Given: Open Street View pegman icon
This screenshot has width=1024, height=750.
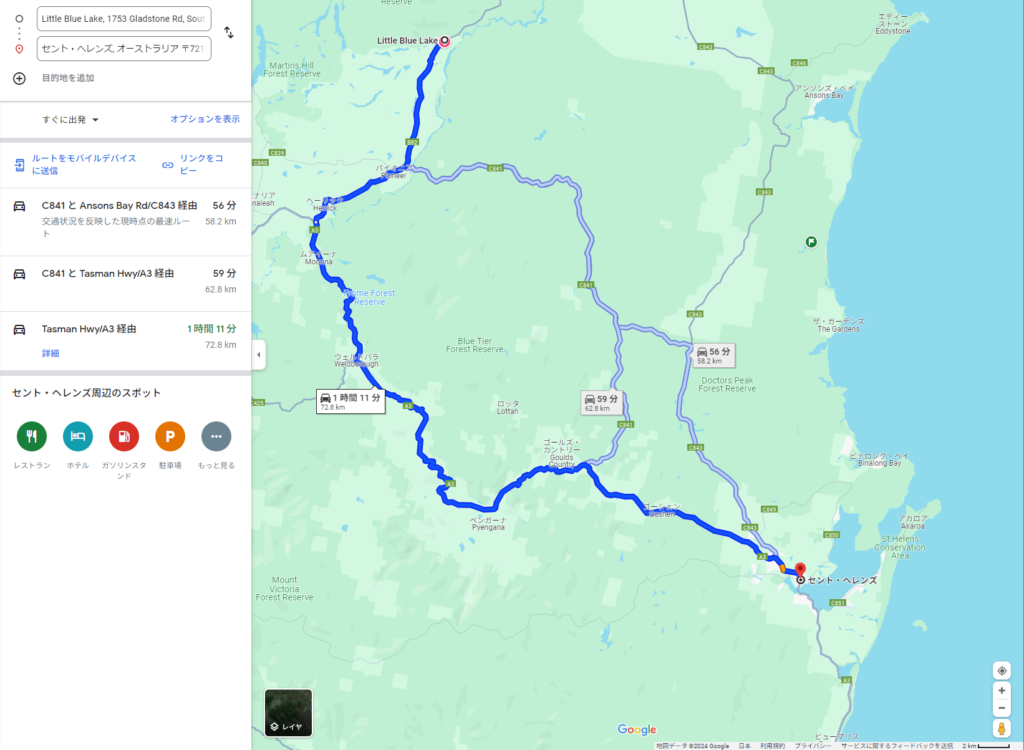Looking at the screenshot, I should tap(1001, 728).
